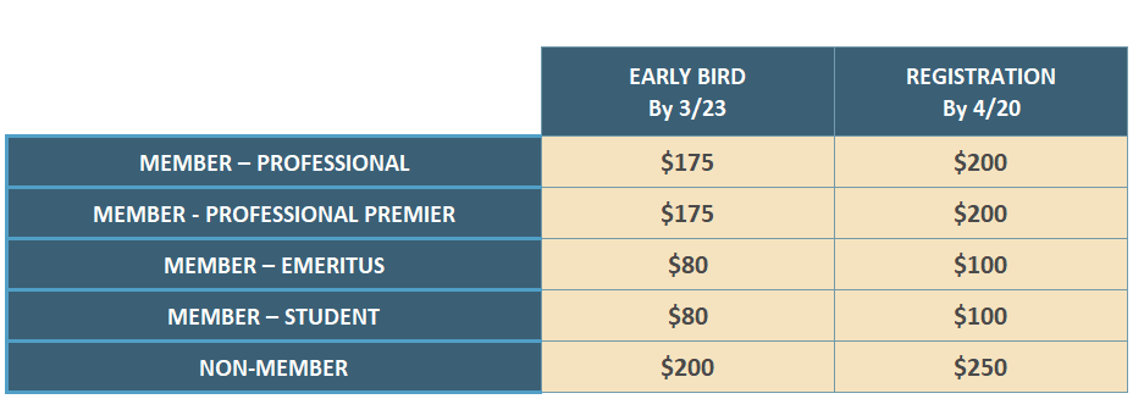Click the Professional member registration $200 price
This screenshot has width=1144, height=410.
click(x=980, y=163)
